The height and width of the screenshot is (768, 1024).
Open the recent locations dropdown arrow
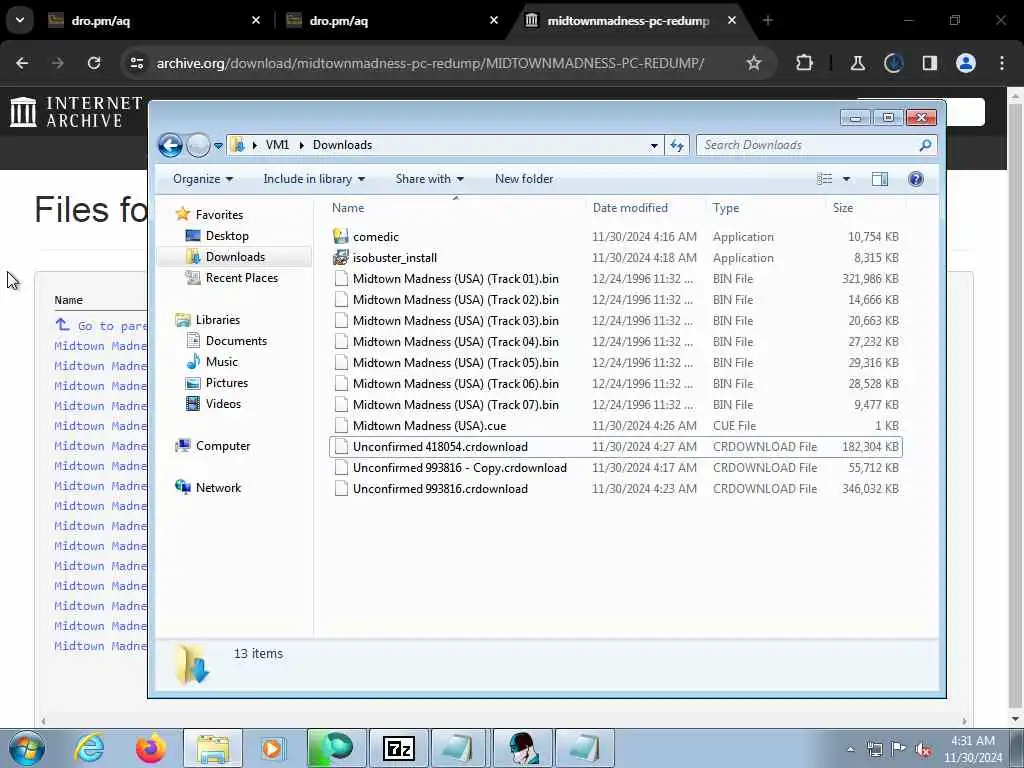point(218,146)
